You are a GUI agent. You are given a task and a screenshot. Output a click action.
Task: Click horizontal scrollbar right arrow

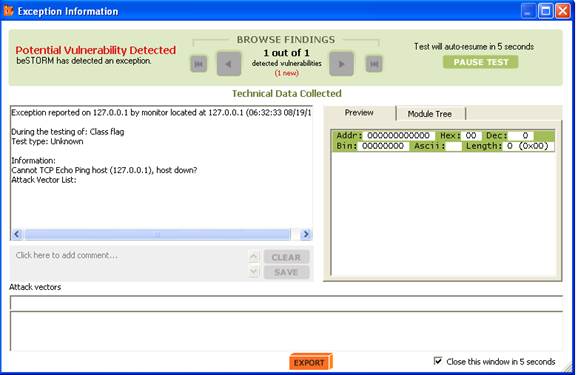click(x=306, y=234)
